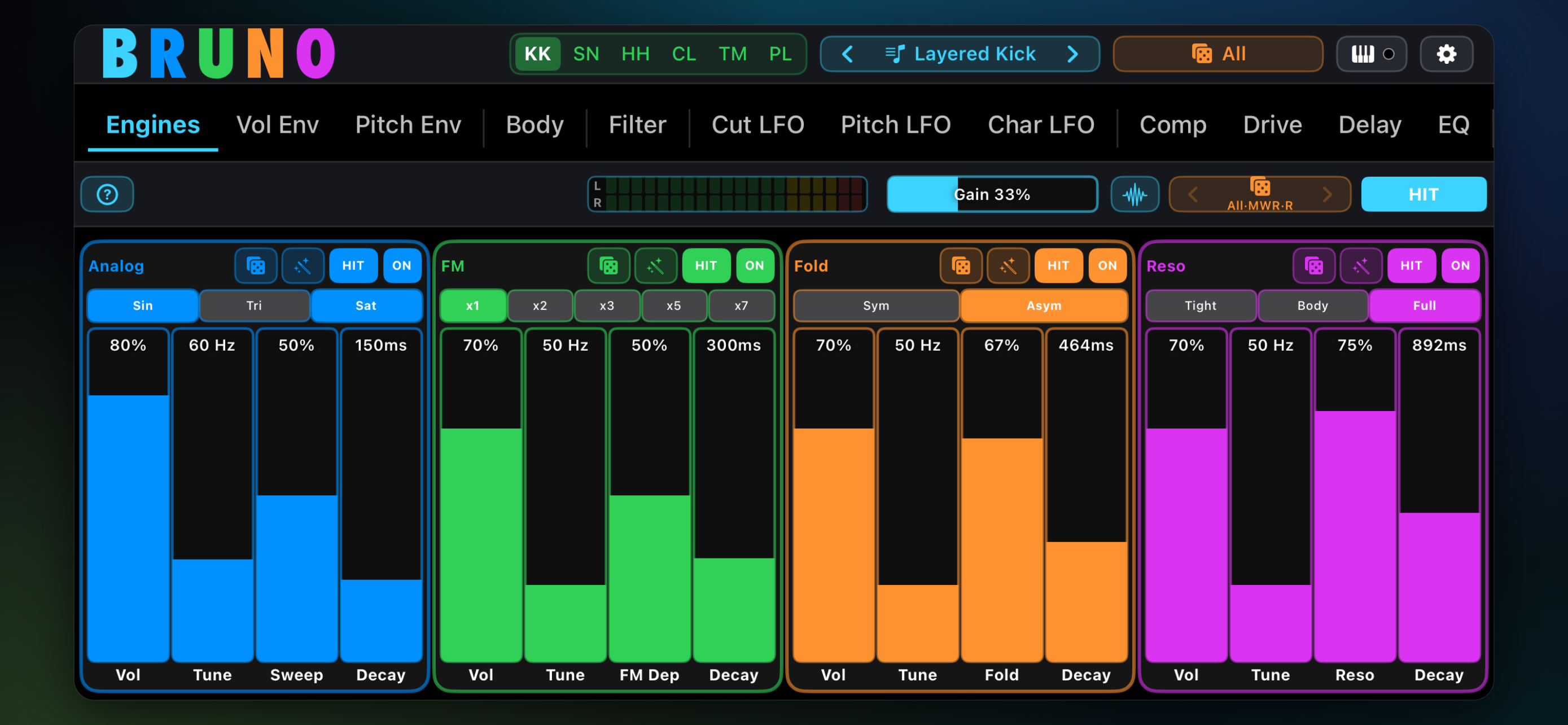Disable the Fold engine ON button

[1107, 265]
